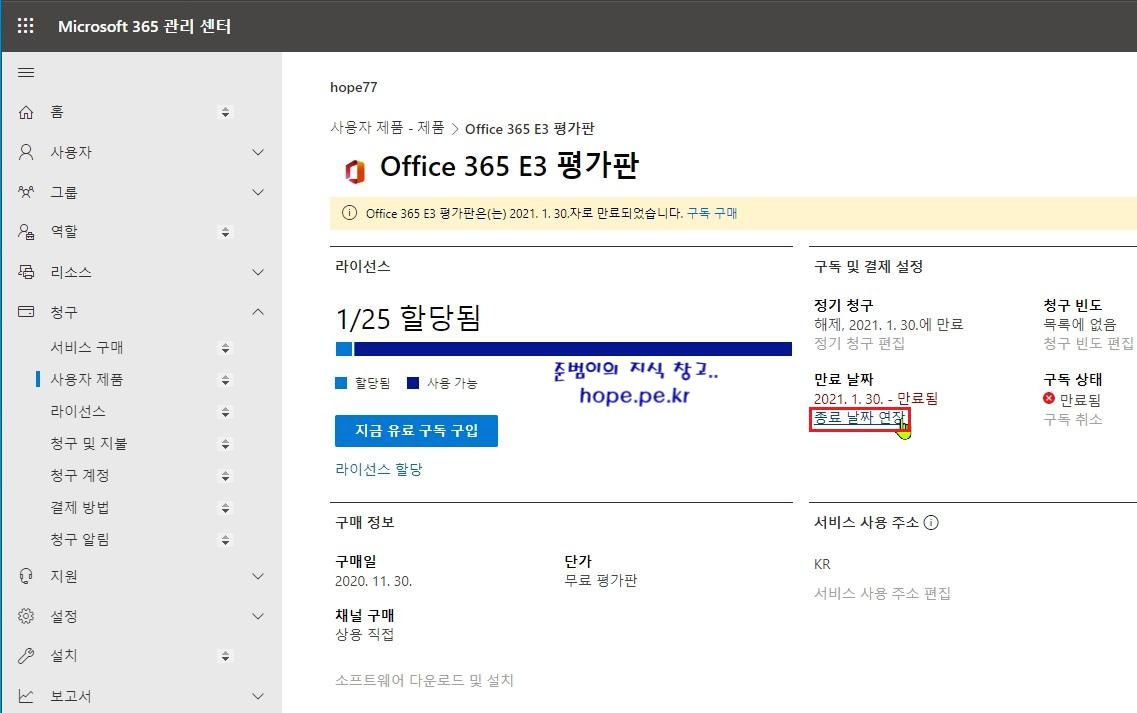Click pin arrows icon beside 청구 및 지불

point(226,444)
